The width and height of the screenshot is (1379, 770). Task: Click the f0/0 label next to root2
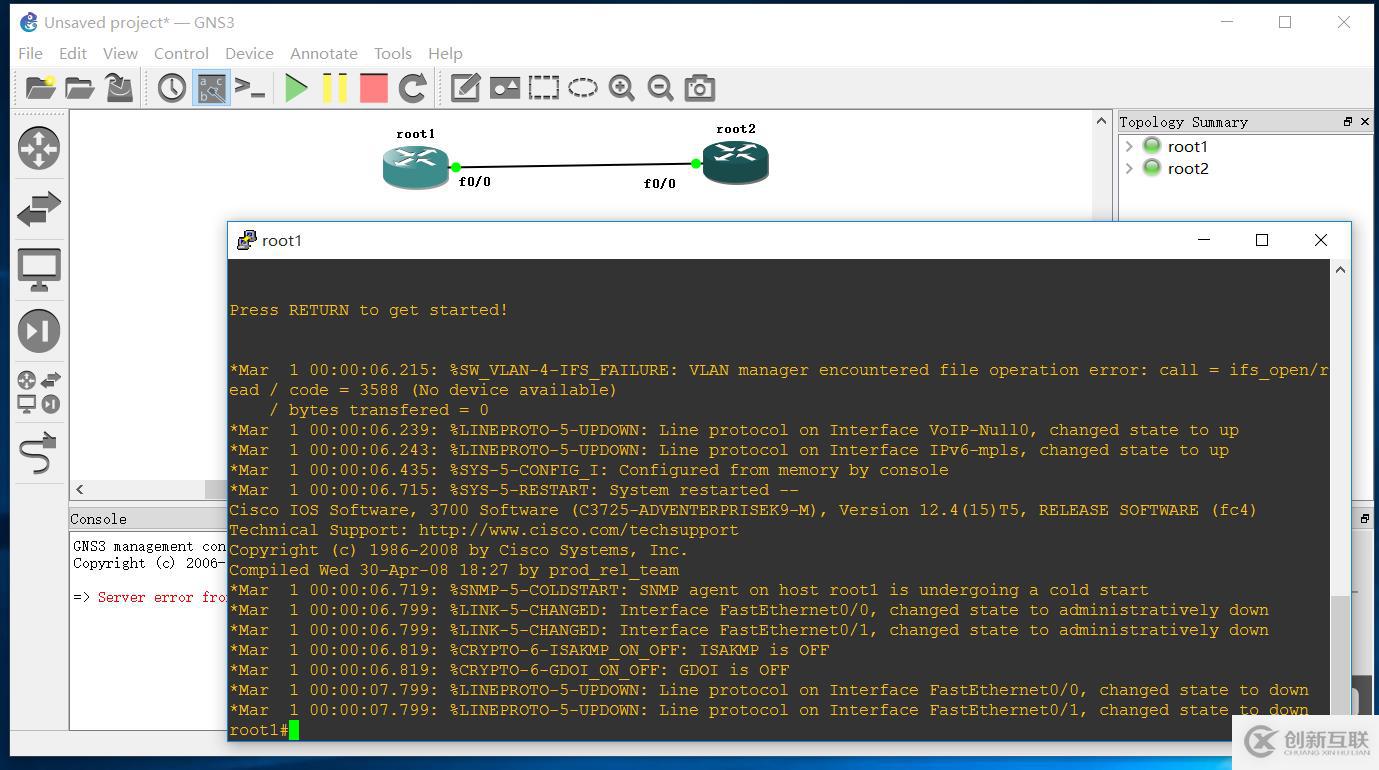(660, 184)
